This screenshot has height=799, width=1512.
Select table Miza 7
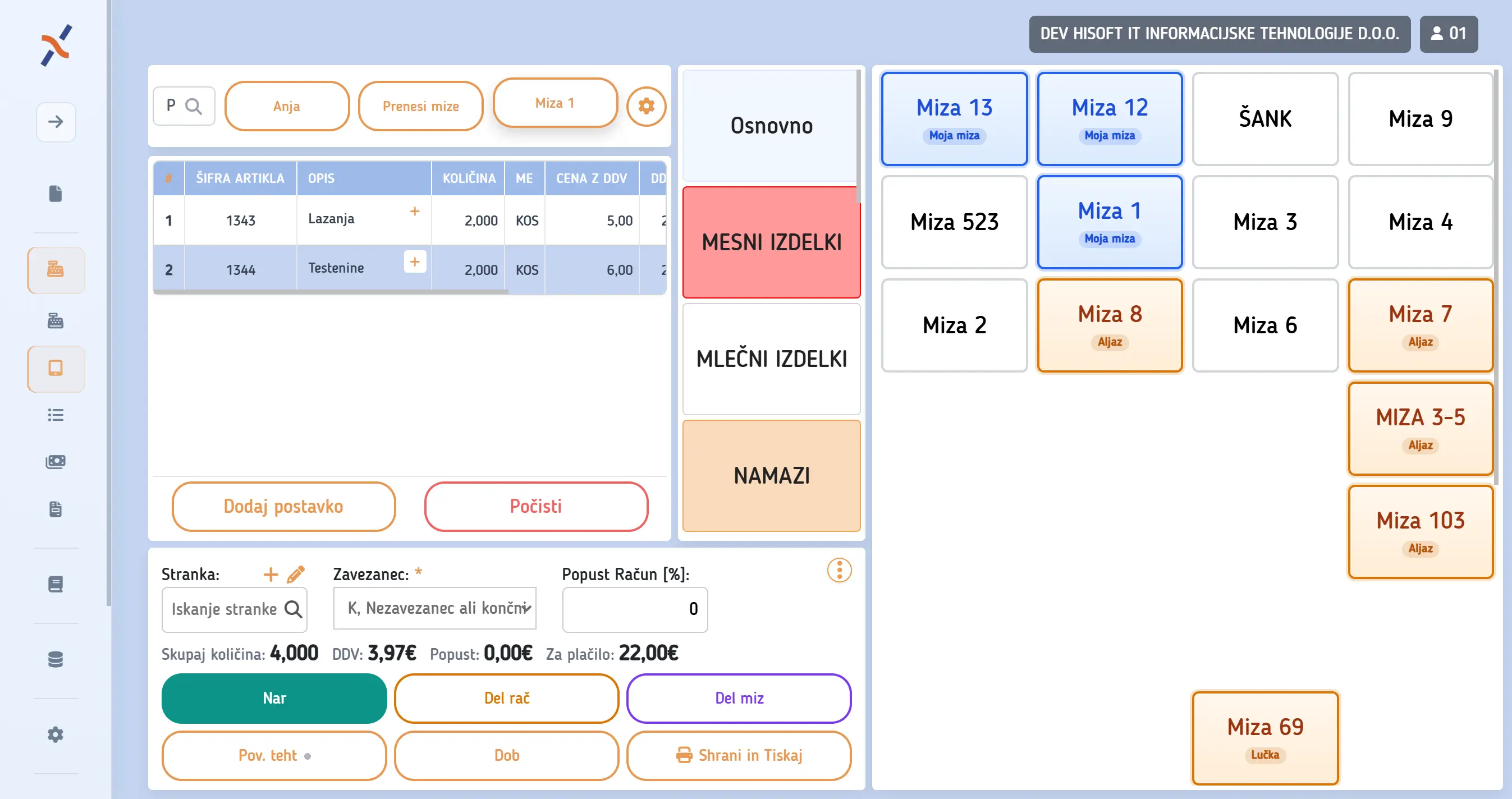tap(1420, 325)
